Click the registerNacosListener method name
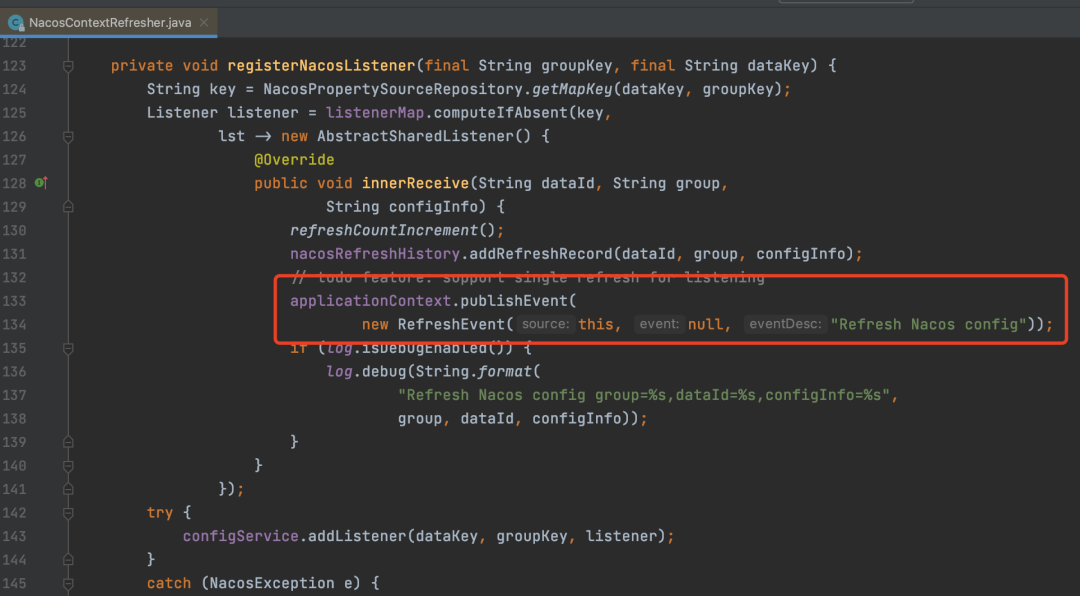Viewport: 1080px width, 596px height. tap(322, 66)
